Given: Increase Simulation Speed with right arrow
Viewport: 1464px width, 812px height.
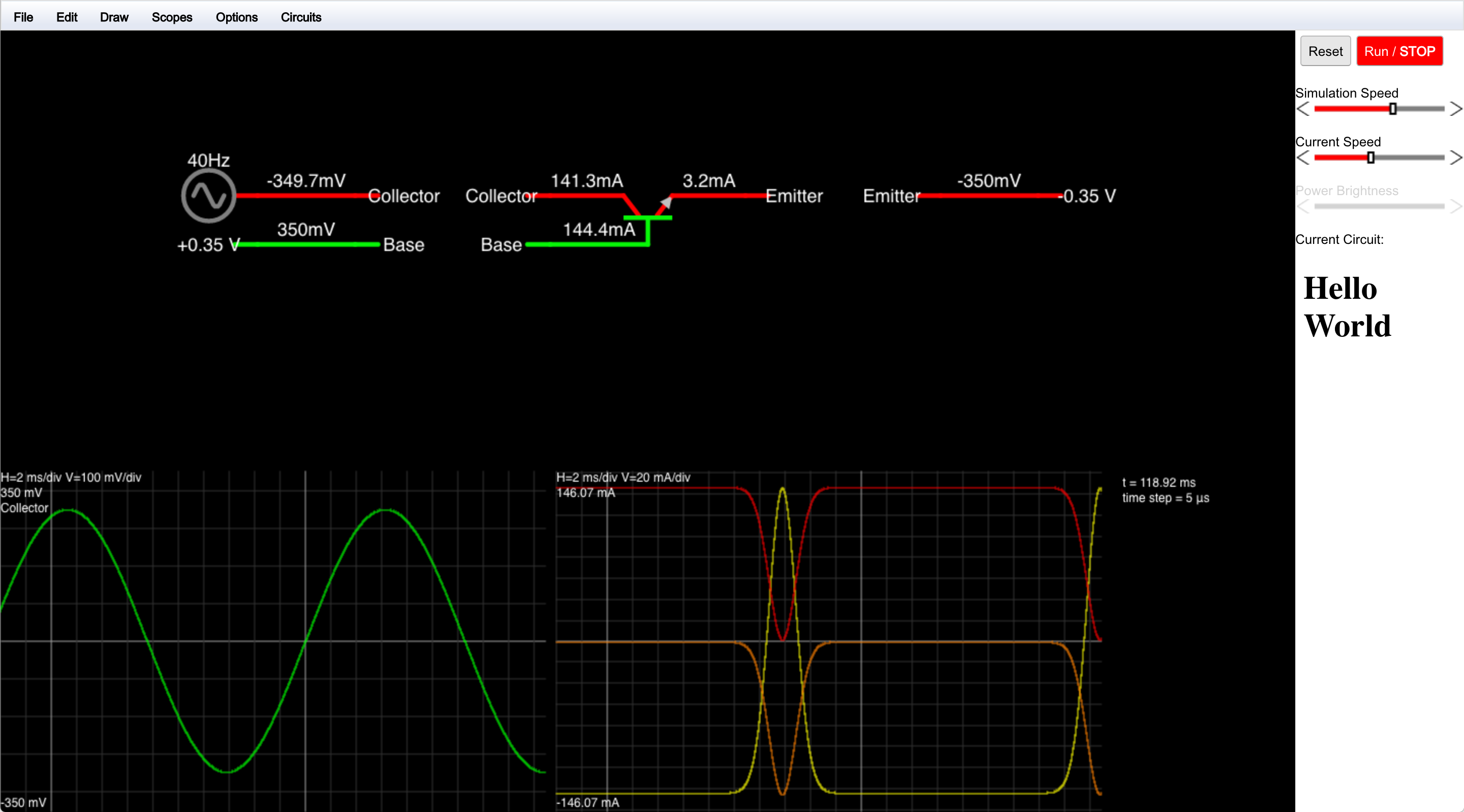Looking at the screenshot, I should click(x=1456, y=109).
